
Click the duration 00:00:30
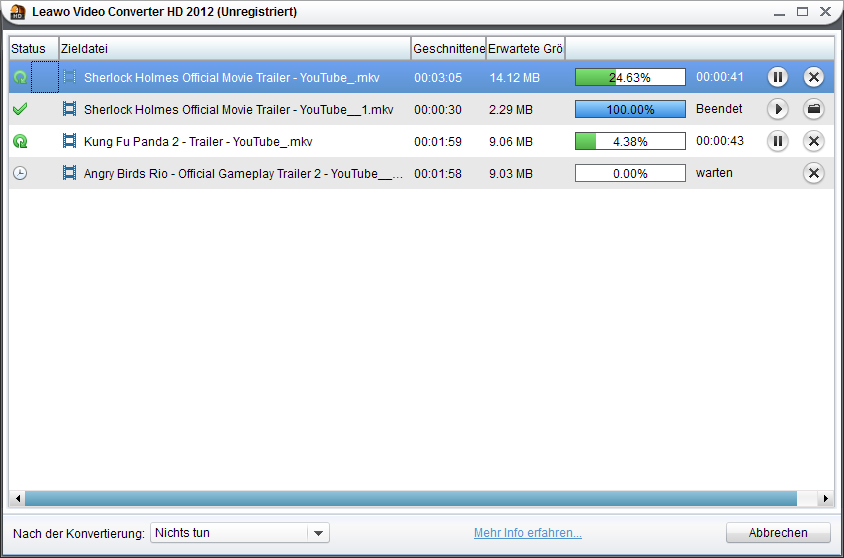click(438, 109)
